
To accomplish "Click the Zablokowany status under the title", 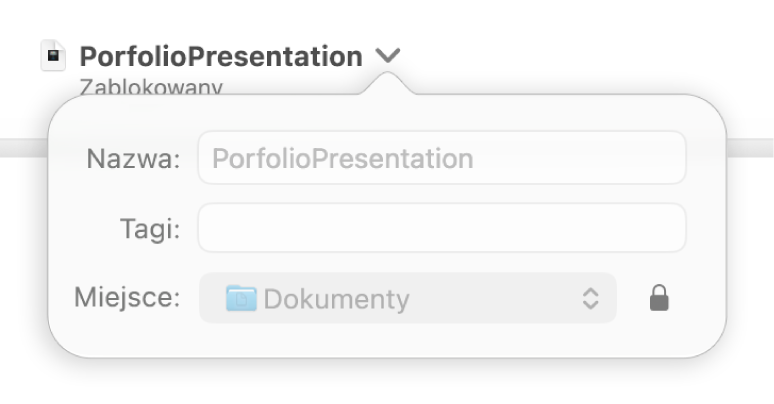I will (151, 86).
